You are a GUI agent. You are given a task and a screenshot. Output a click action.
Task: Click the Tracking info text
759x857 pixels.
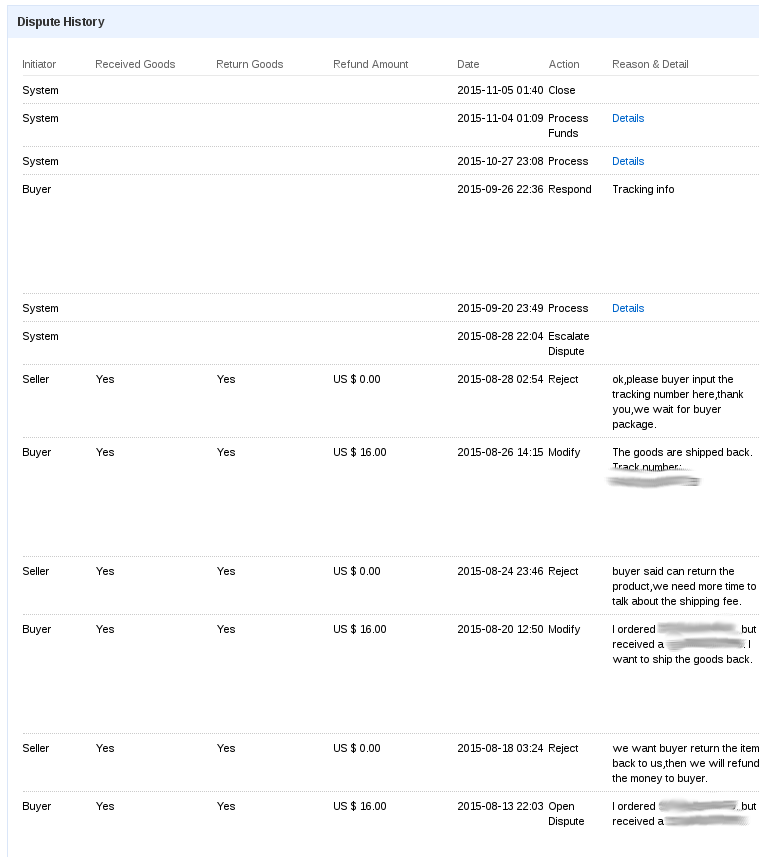(x=643, y=189)
